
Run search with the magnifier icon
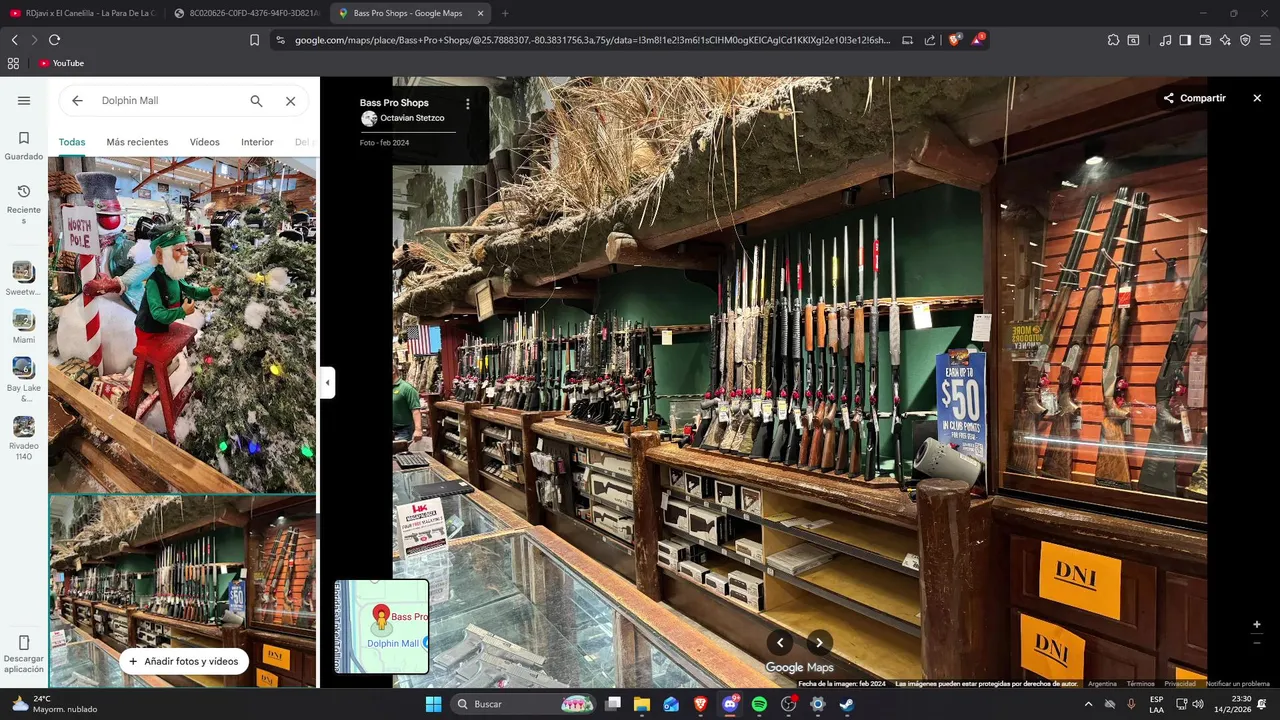pyautogui.click(x=256, y=101)
